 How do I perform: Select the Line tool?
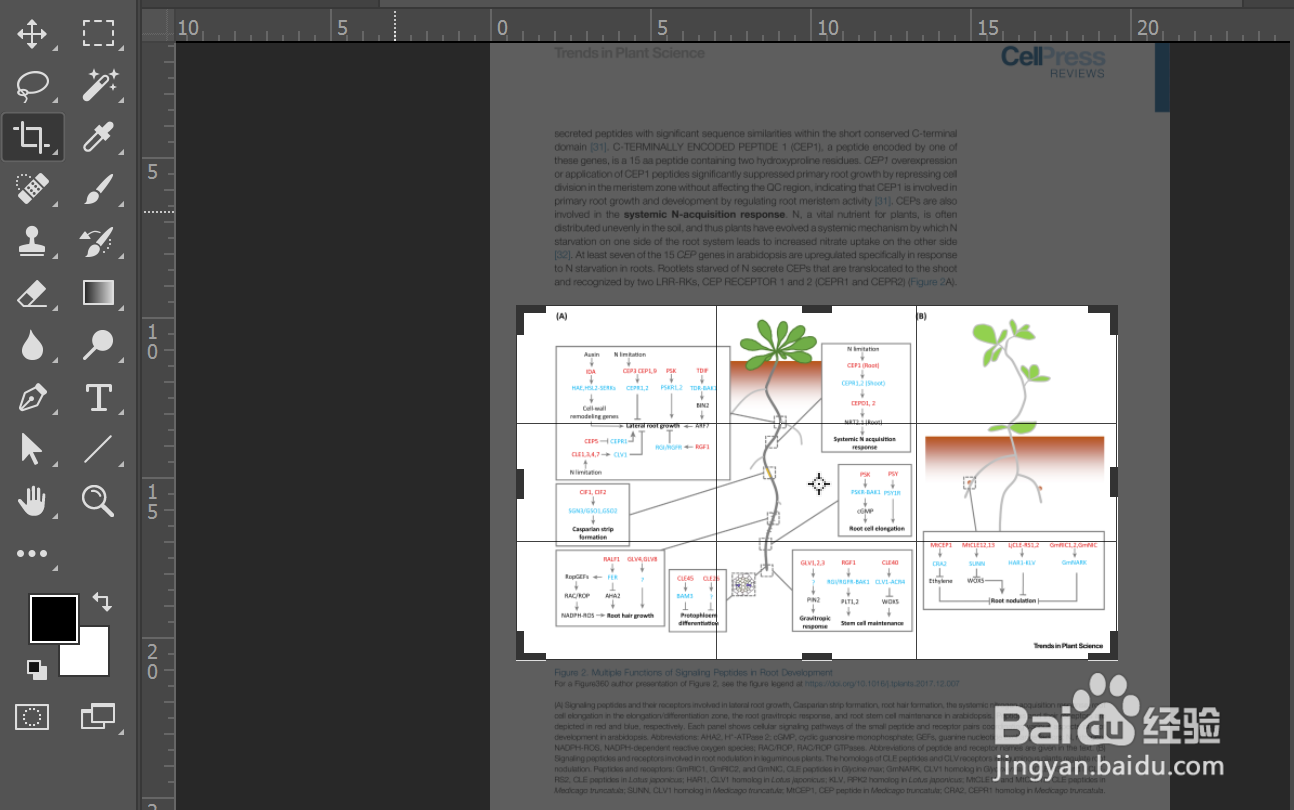pos(98,449)
